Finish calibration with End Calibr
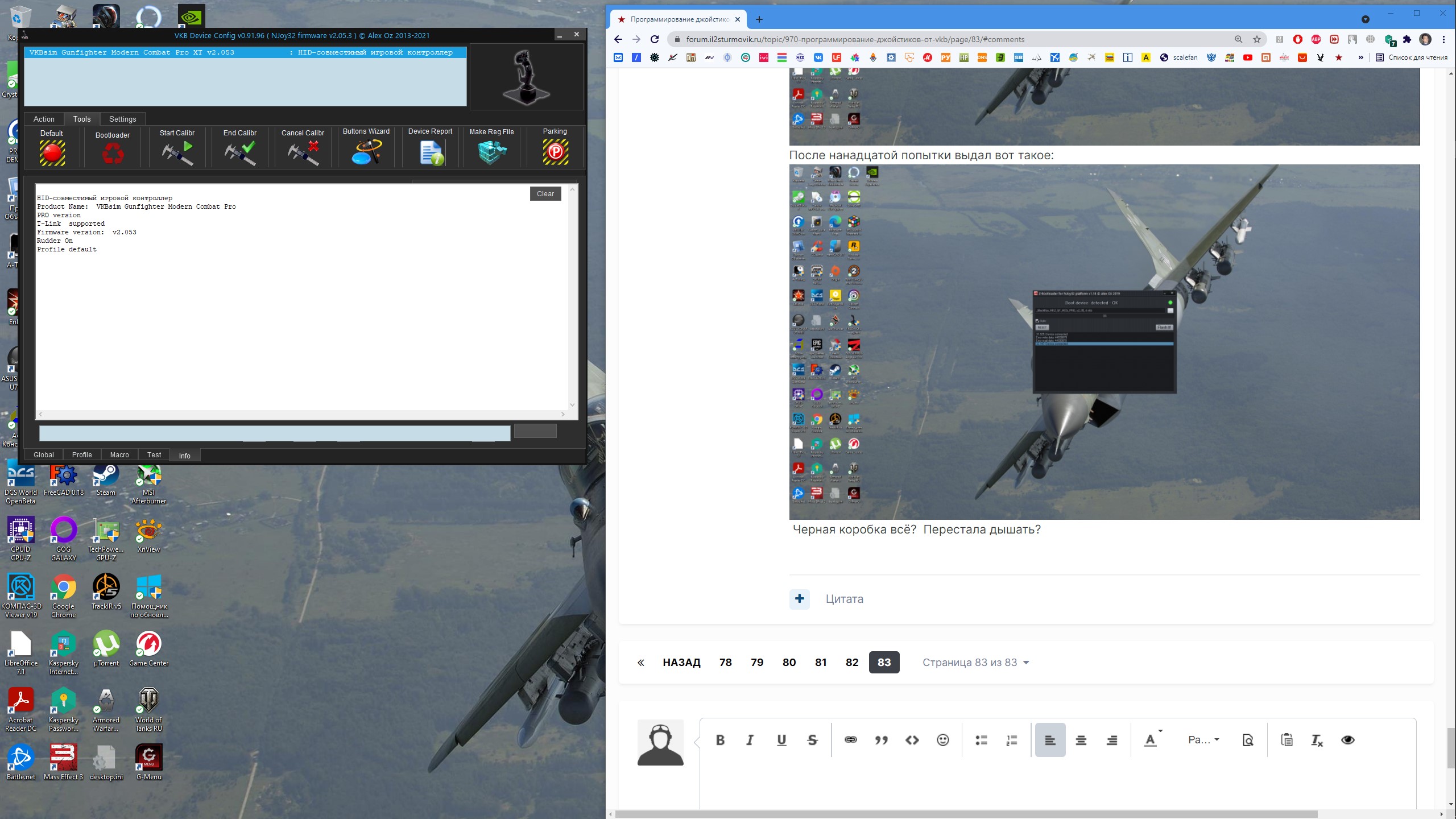1456x819 pixels. point(240,154)
